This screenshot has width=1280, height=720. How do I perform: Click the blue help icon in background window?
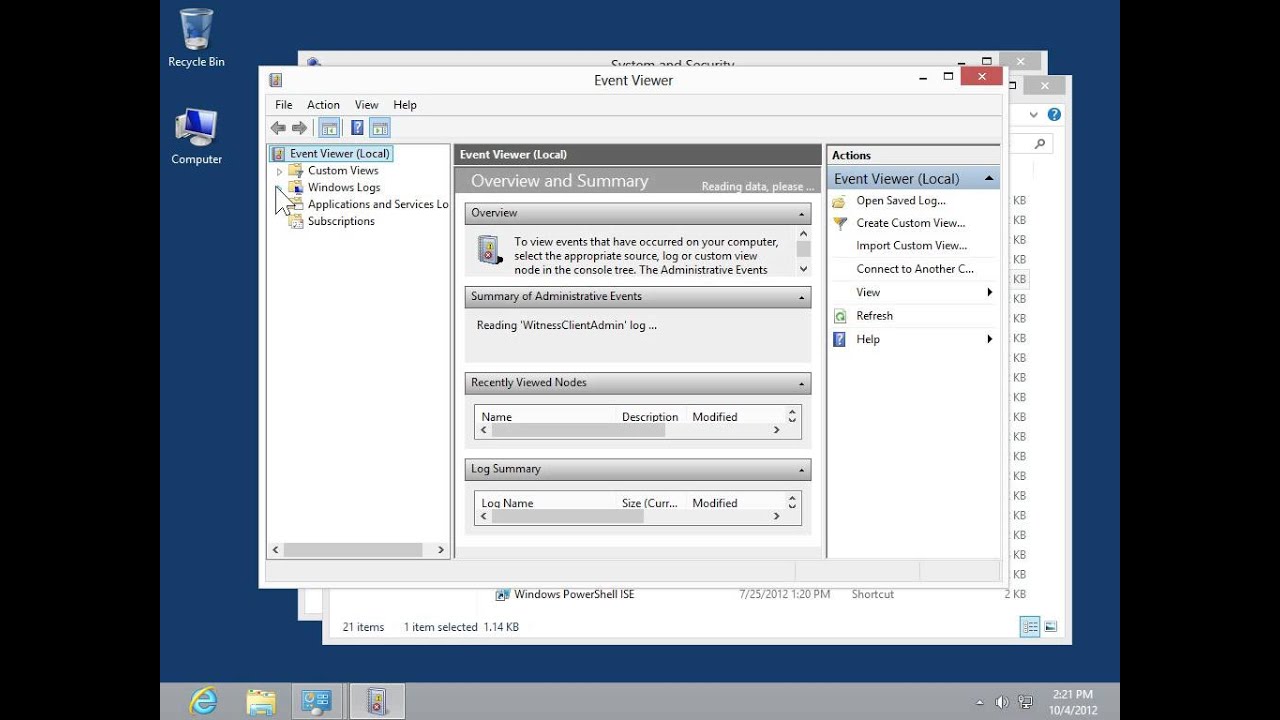(x=1054, y=115)
